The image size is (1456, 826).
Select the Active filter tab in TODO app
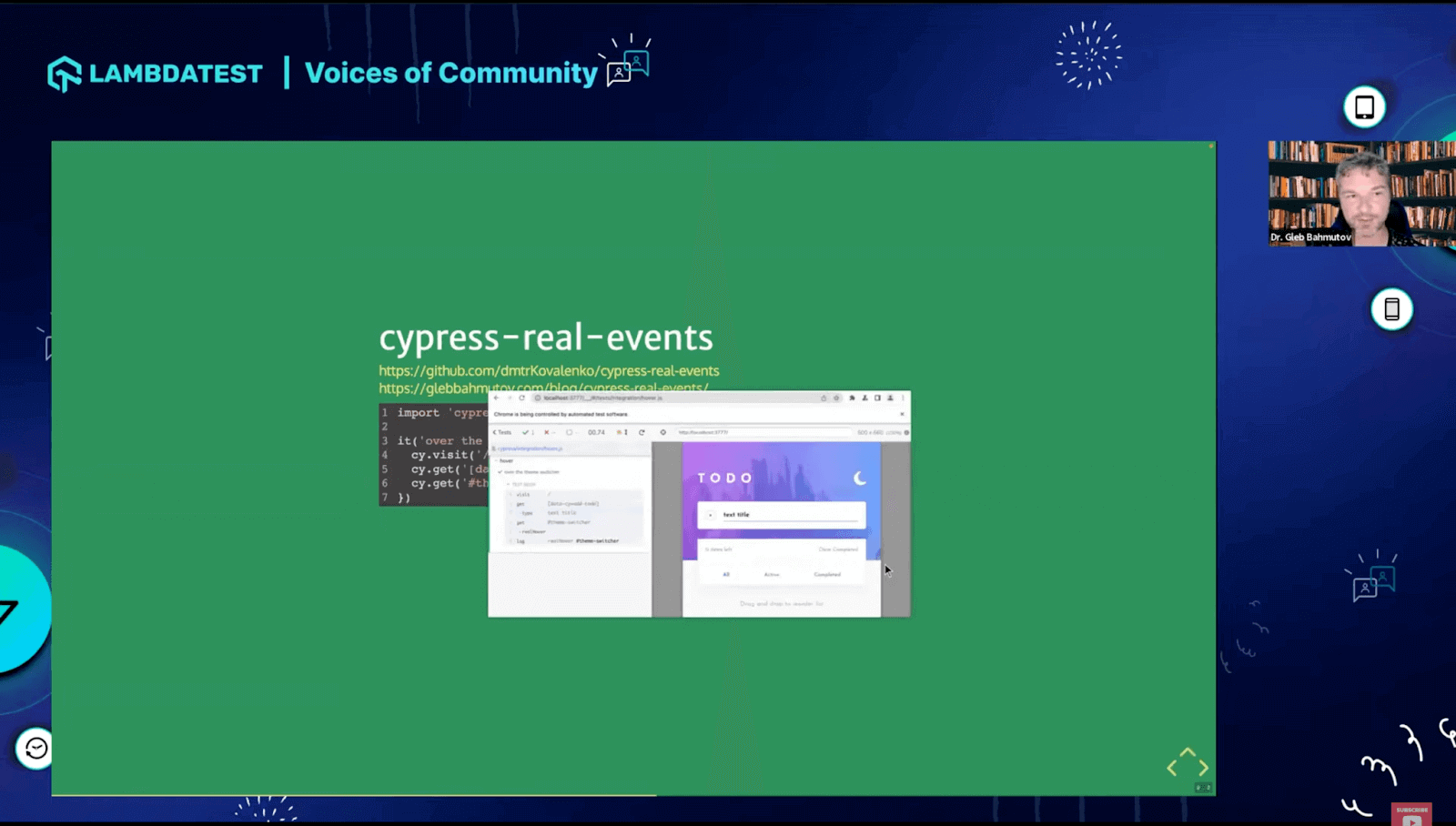[x=772, y=574]
